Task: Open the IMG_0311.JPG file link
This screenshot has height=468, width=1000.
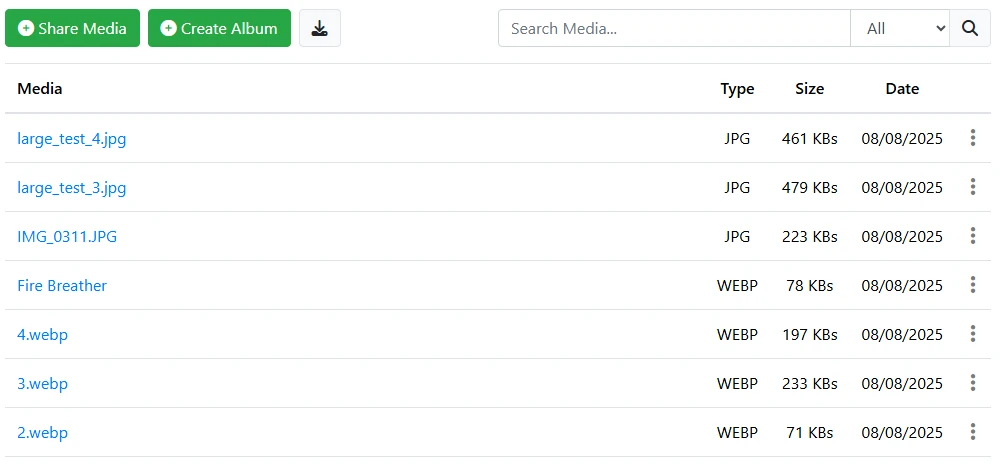Action: 67,237
